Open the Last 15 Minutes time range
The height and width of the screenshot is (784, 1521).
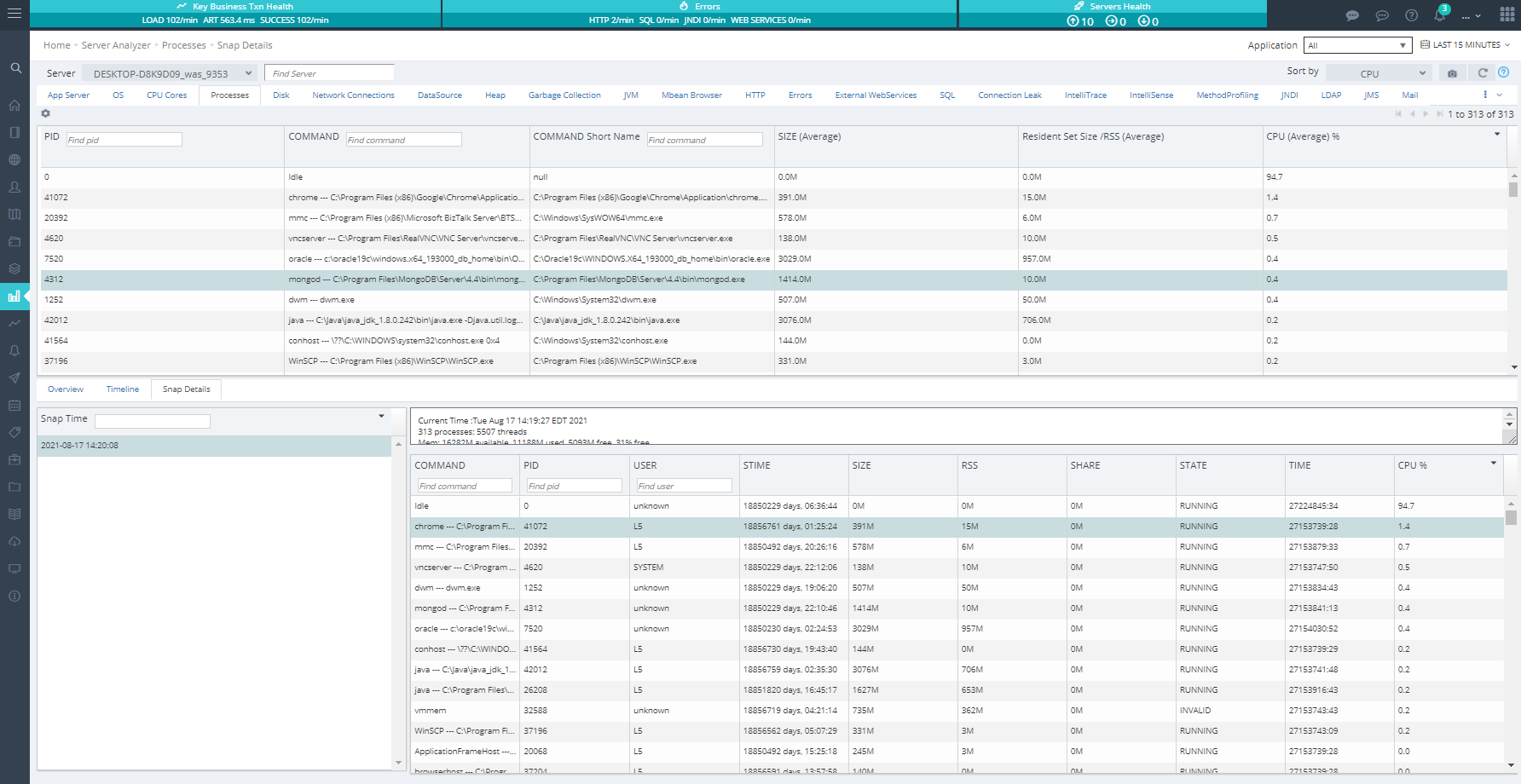1466,45
